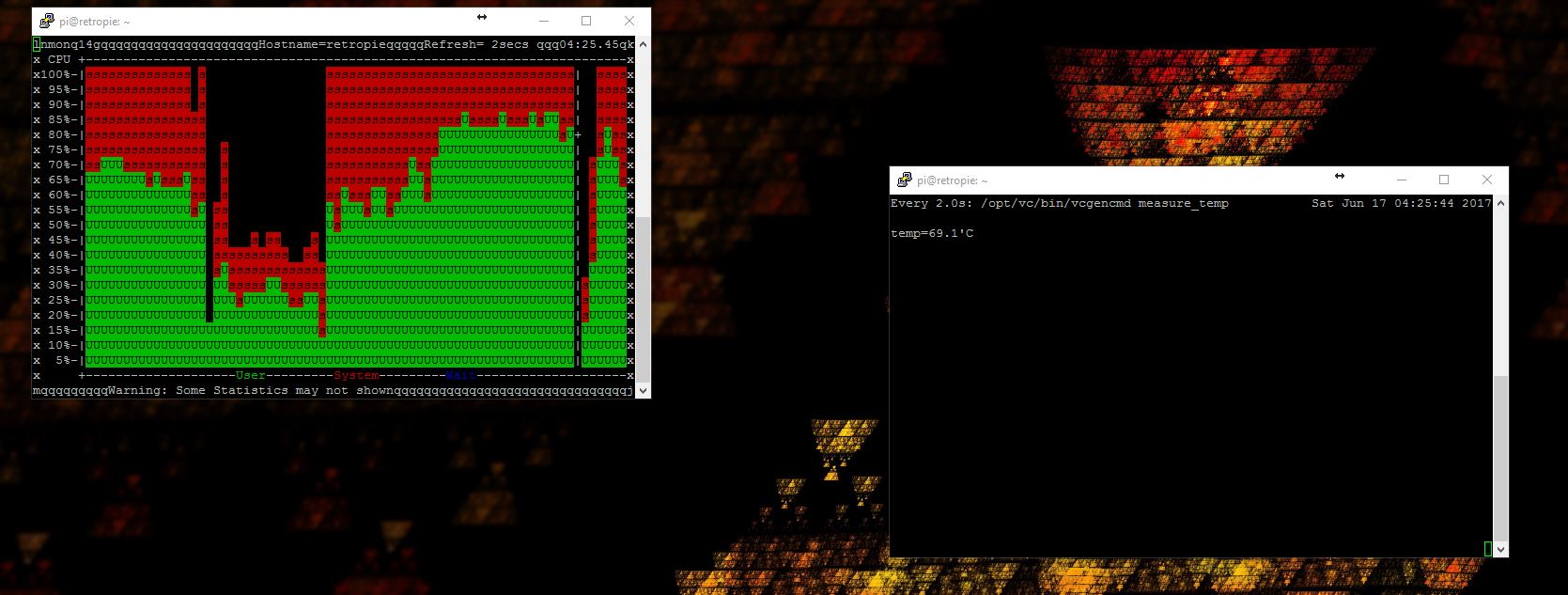The image size is (1568, 595).
Task: Click scroll-up arrow in measure_temp window
Action: click(x=1500, y=203)
